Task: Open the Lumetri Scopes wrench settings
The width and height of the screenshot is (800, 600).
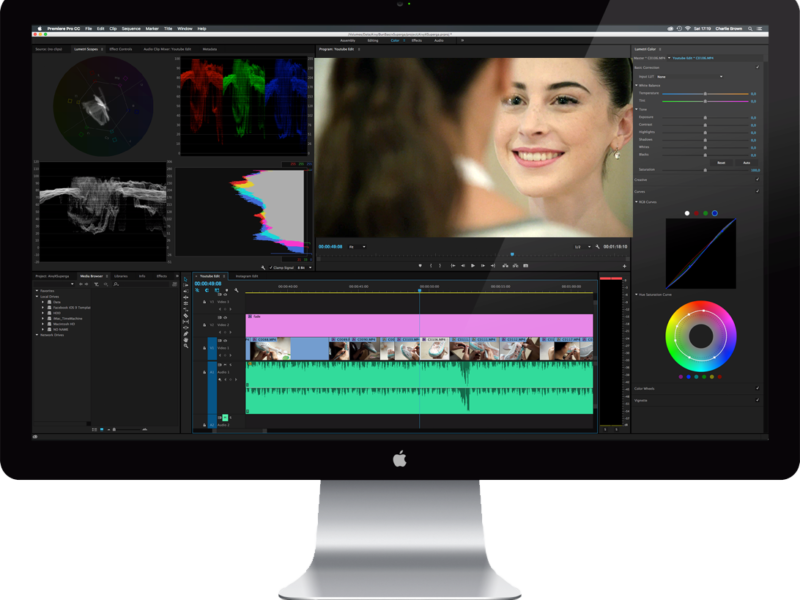Action: (262, 267)
